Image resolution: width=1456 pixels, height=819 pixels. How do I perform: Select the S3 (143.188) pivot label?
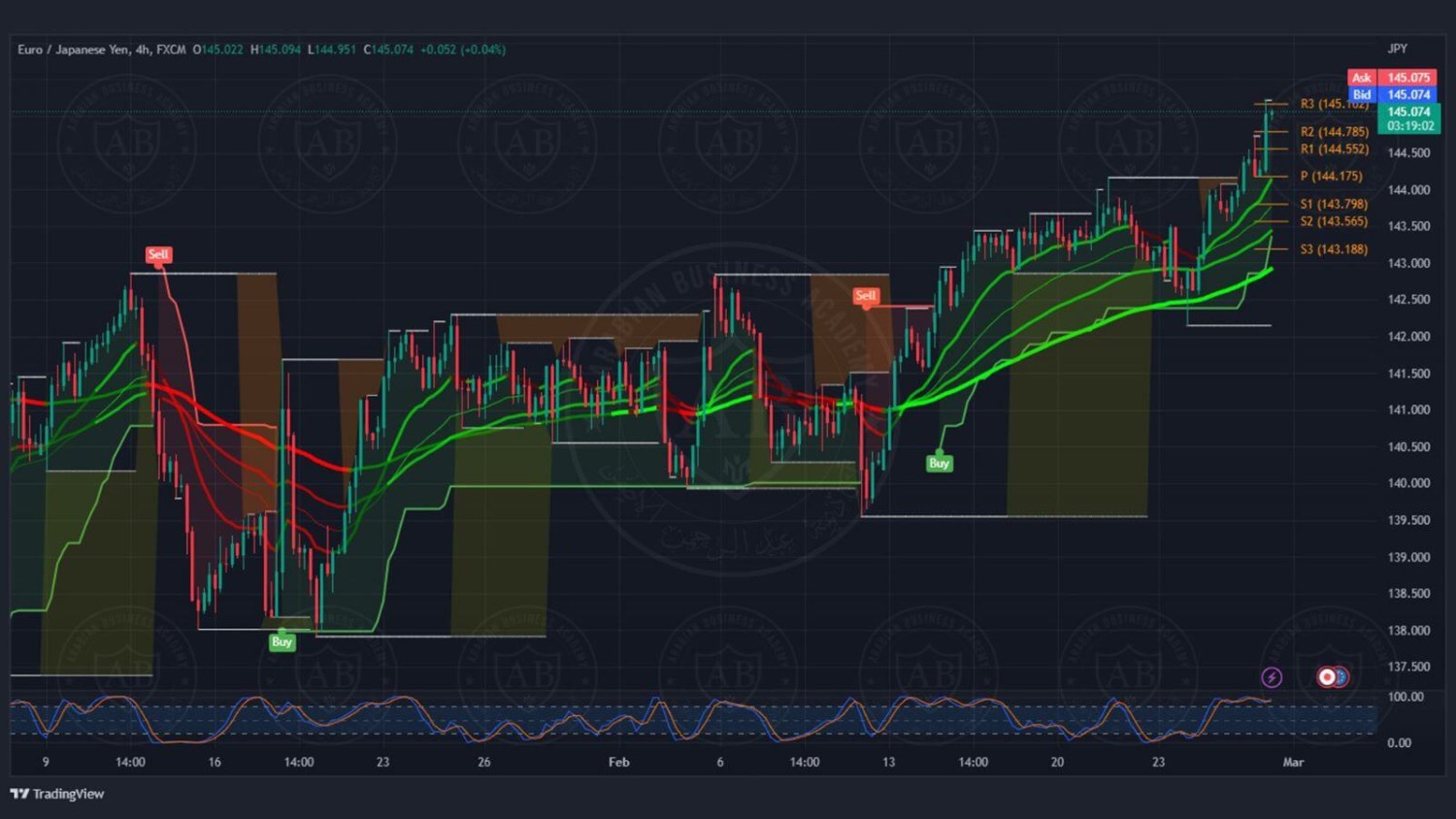coord(1334,249)
